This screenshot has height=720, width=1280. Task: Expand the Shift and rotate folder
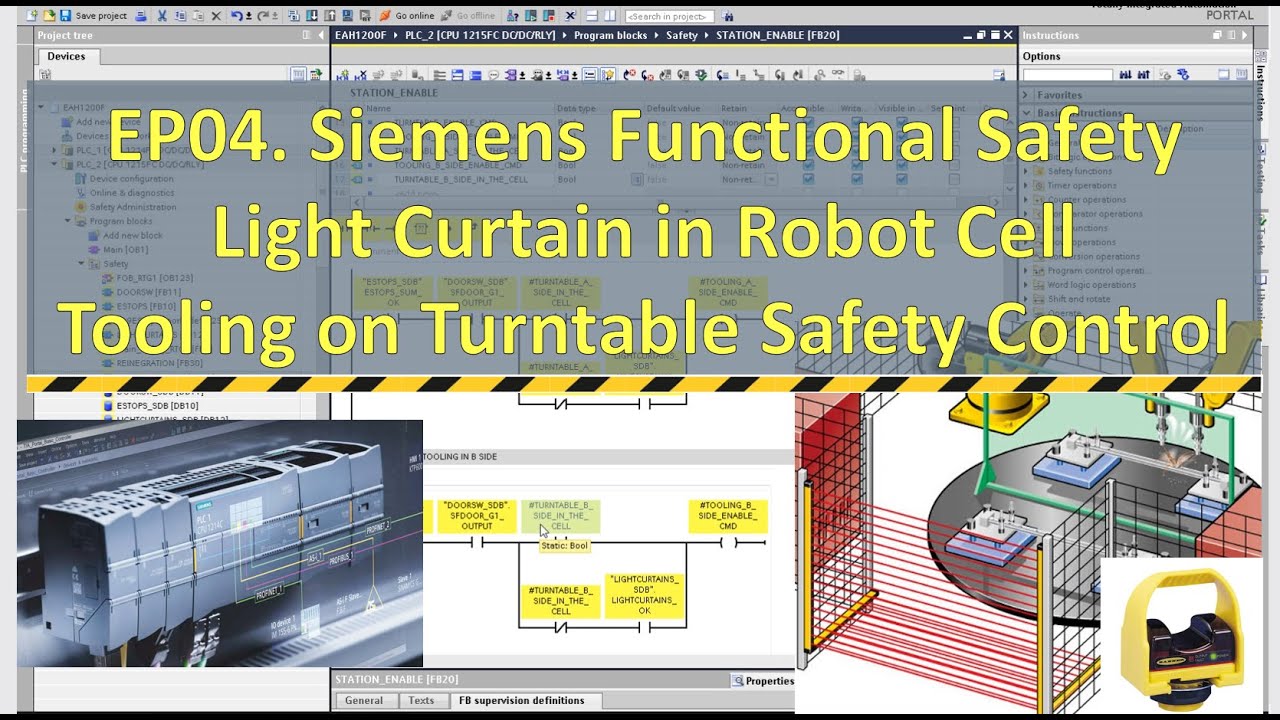tap(1027, 299)
